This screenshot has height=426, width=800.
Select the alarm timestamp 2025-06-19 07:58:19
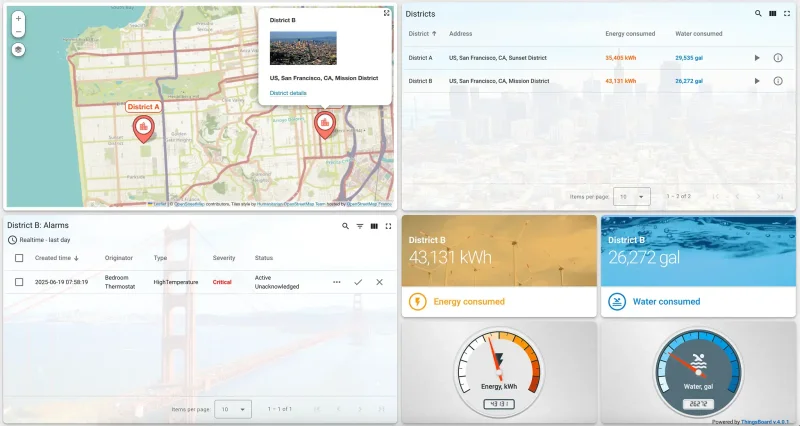(61, 282)
